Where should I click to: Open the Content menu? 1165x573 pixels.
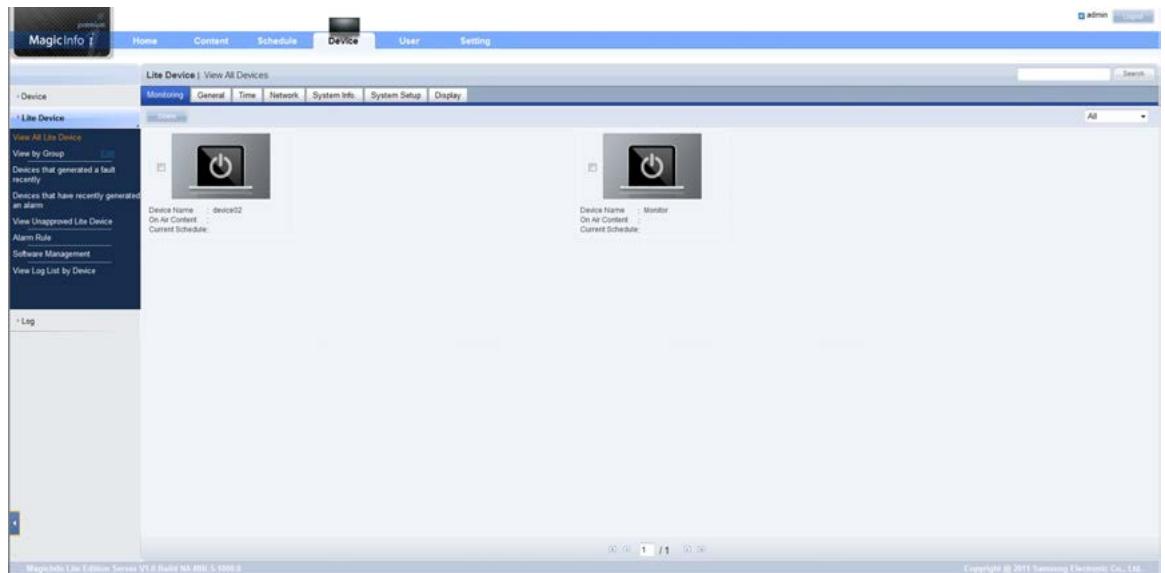coord(210,42)
